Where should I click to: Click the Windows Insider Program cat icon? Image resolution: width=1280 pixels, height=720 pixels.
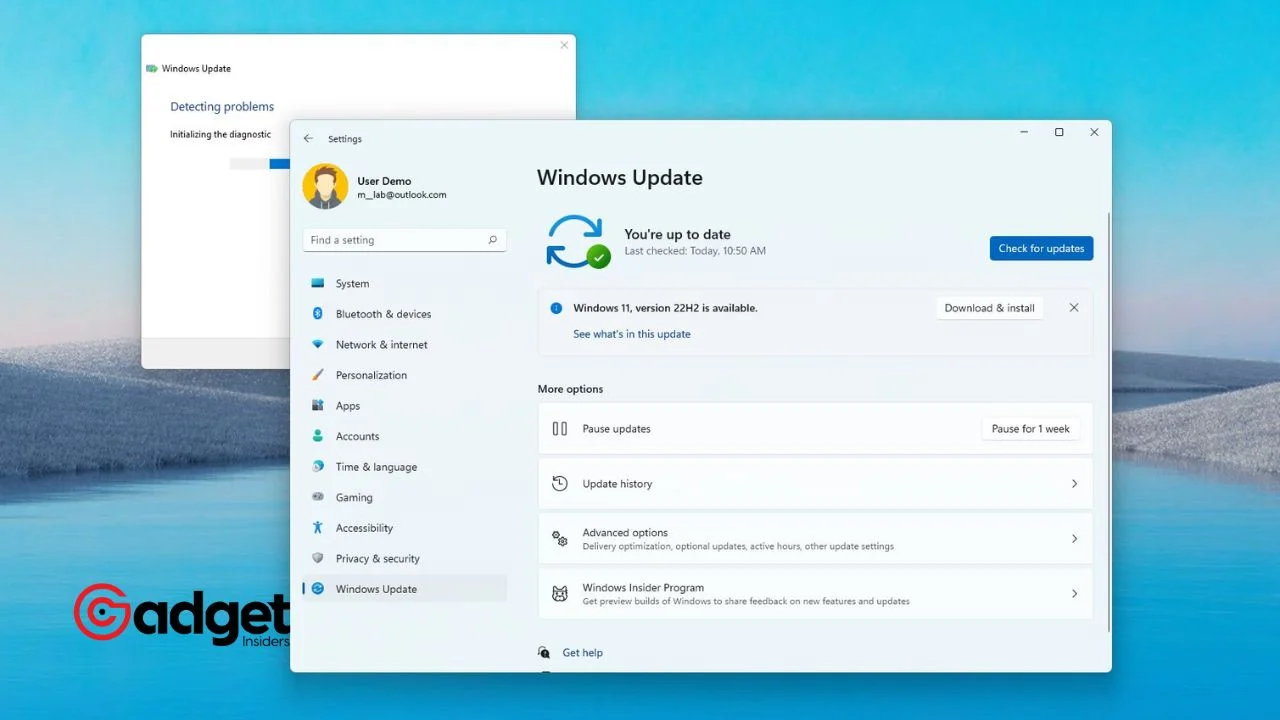pos(560,594)
